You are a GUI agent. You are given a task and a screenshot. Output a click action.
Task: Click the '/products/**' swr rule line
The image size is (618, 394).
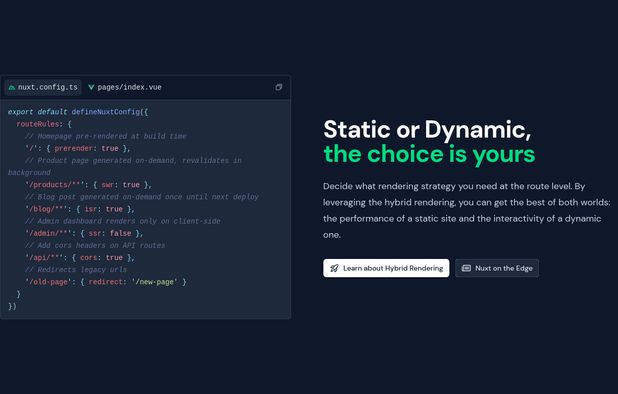88,185
